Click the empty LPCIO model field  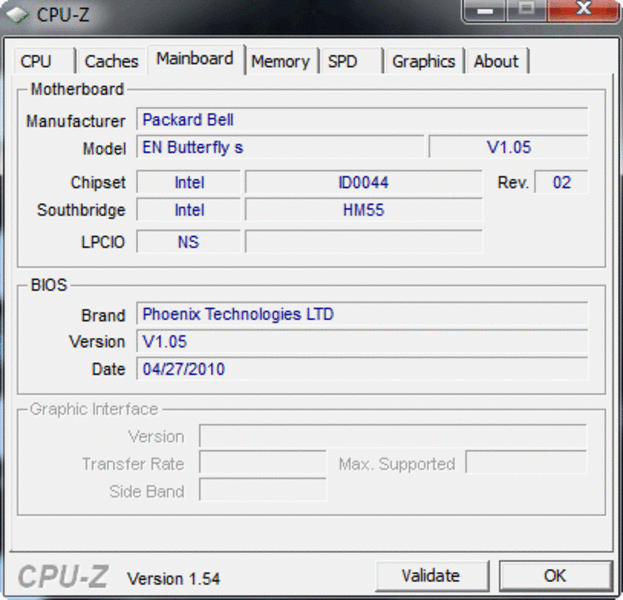click(x=364, y=242)
